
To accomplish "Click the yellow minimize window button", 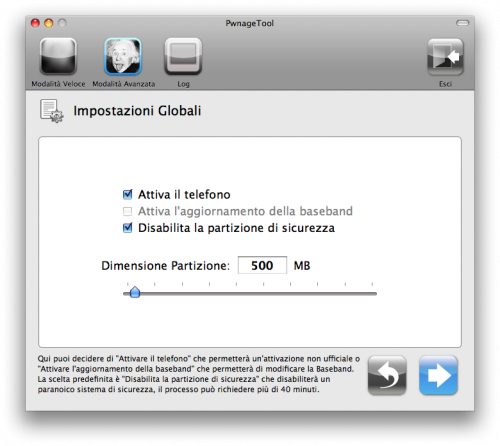I will tap(49, 23).
